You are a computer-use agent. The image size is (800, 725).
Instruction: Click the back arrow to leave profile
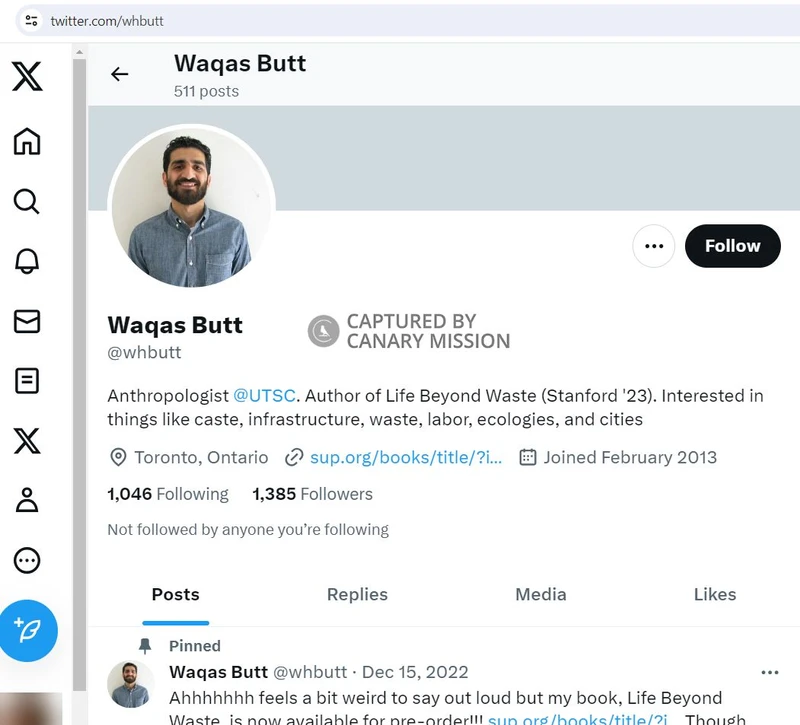tap(120, 74)
